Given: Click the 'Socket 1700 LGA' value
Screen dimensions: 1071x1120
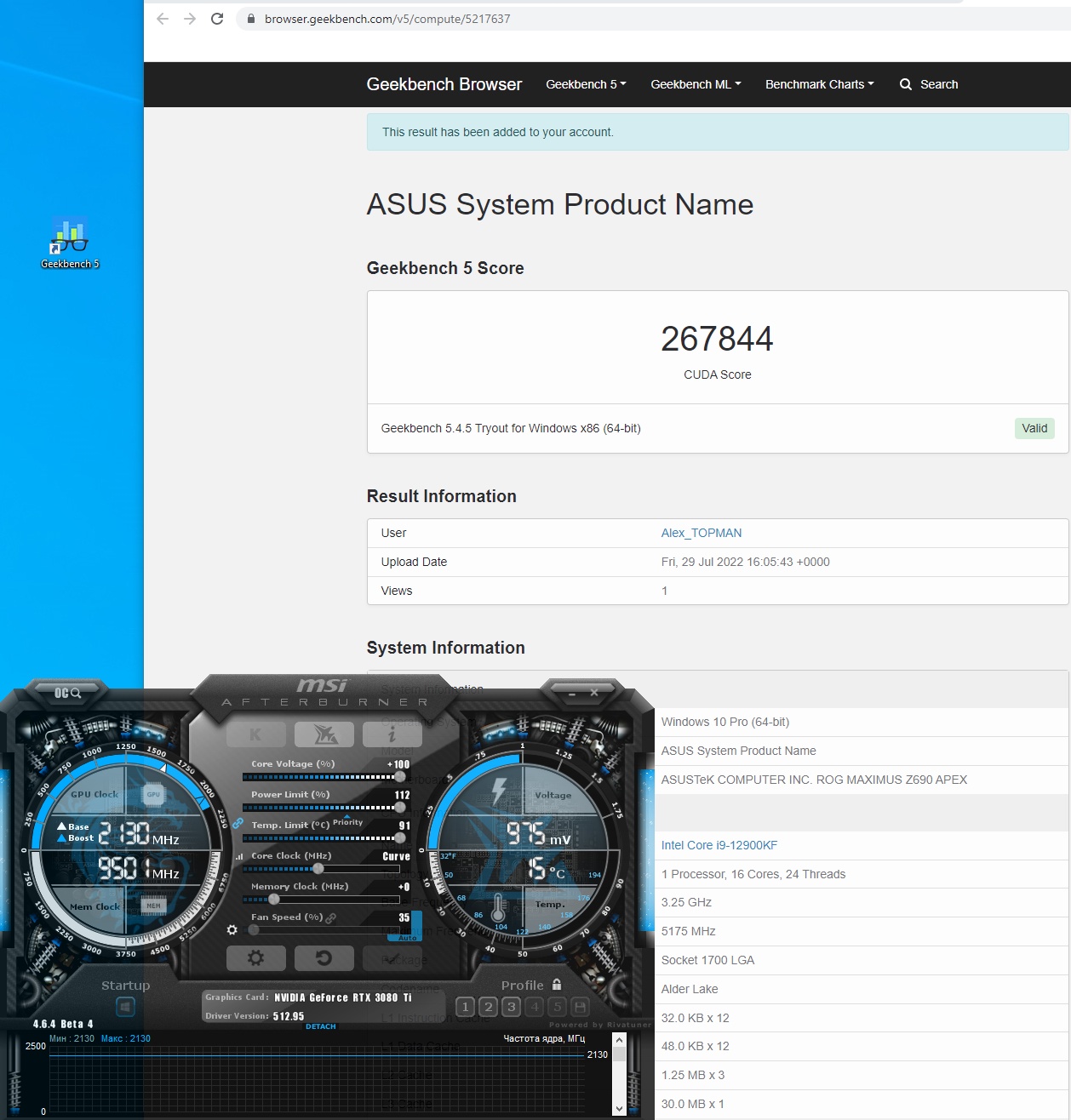Looking at the screenshot, I should 708,960.
